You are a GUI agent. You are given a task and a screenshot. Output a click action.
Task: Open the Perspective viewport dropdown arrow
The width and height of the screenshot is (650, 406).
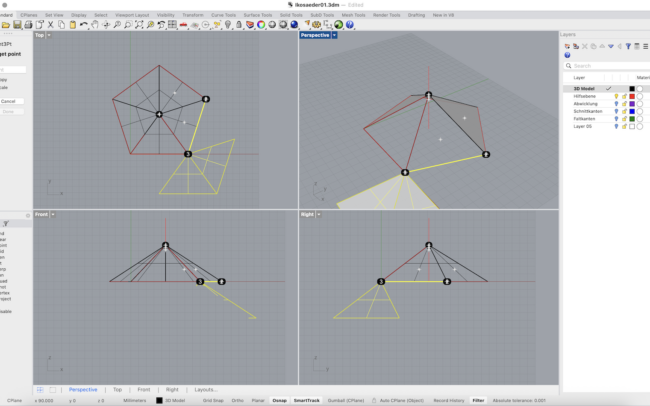point(335,35)
